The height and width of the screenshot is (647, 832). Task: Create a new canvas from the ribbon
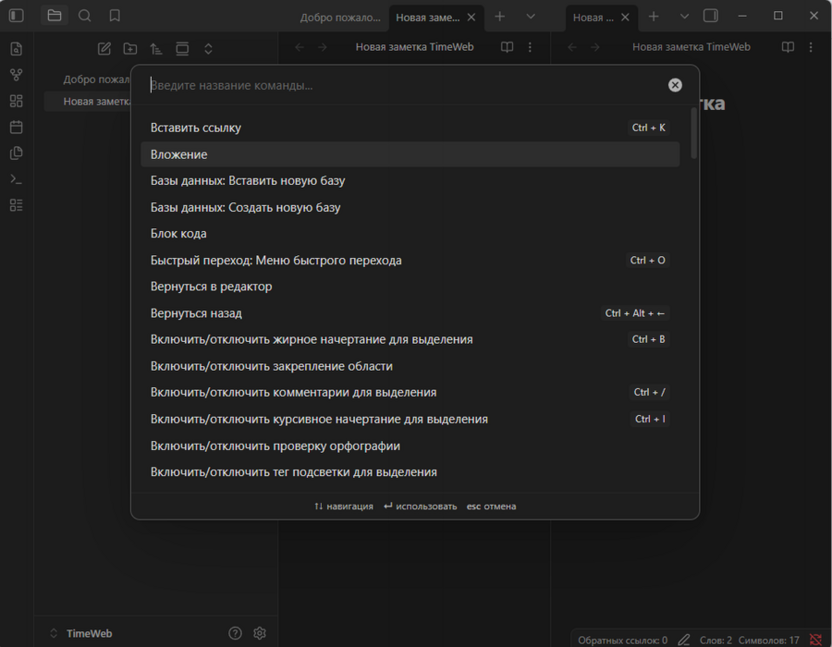tap(16, 101)
